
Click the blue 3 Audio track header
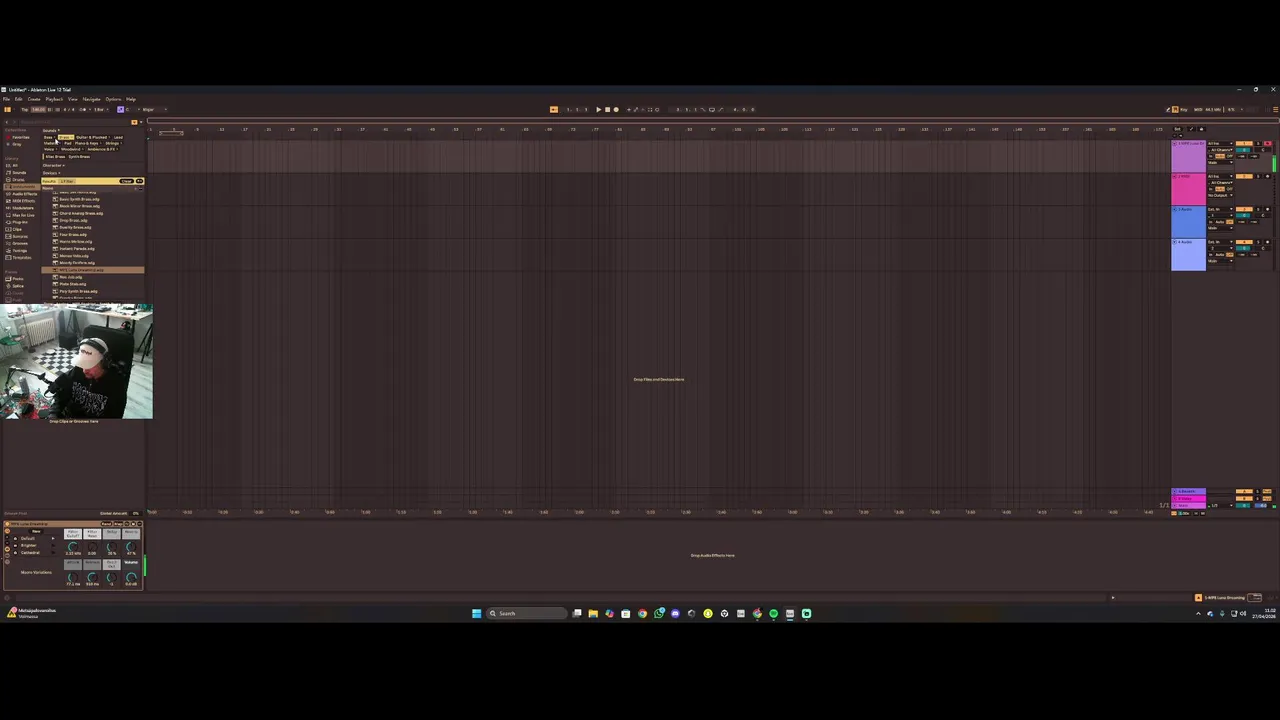point(1188,222)
